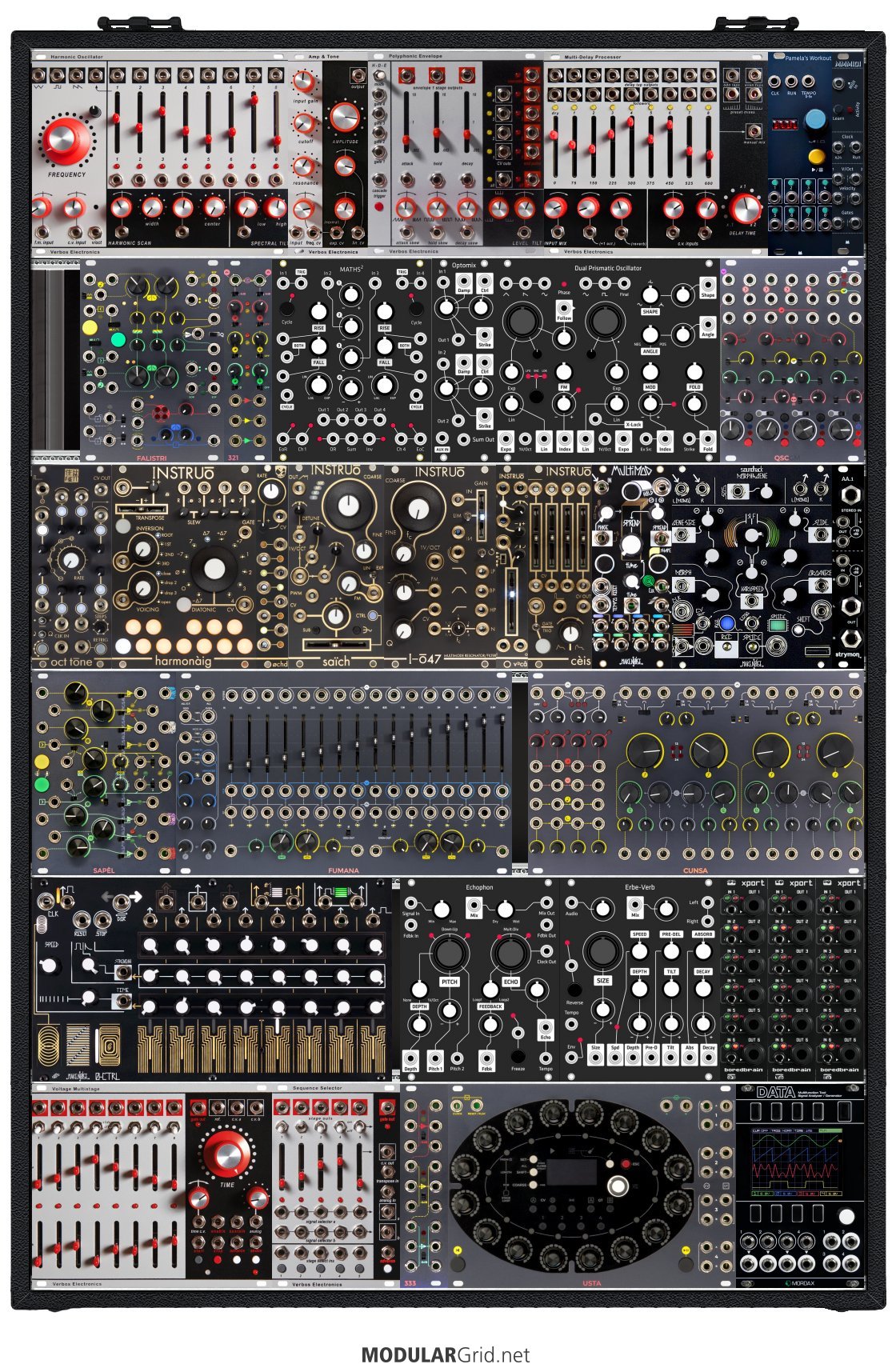Click the AMPLITUDE knob on Amp & Tone
The height and width of the screenshot is (1372, 892).
pyautogui.click(x=345, y=118)
